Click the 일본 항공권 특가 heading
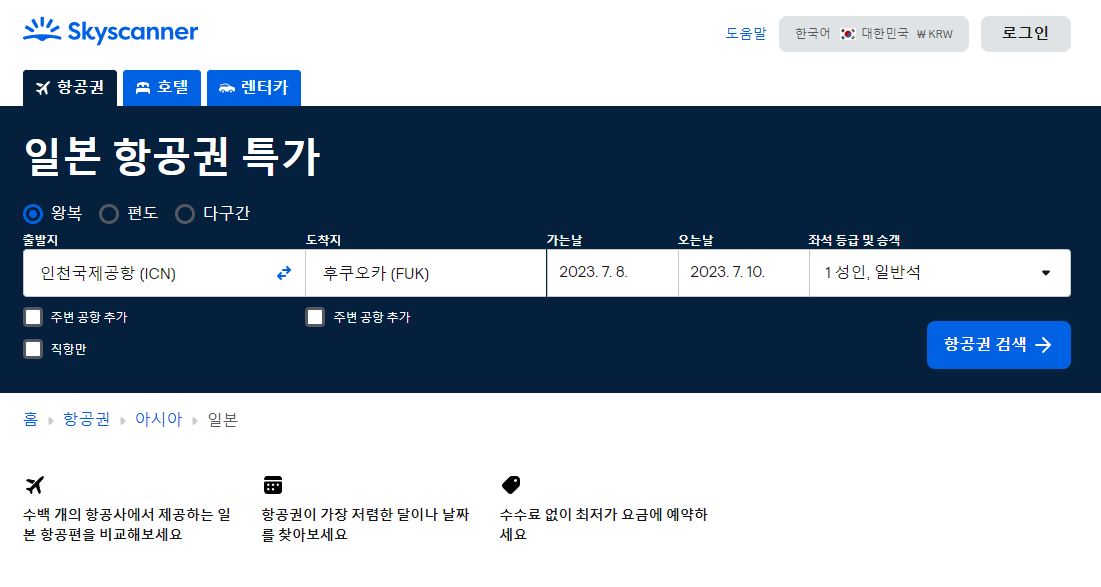 coord(172,156)
